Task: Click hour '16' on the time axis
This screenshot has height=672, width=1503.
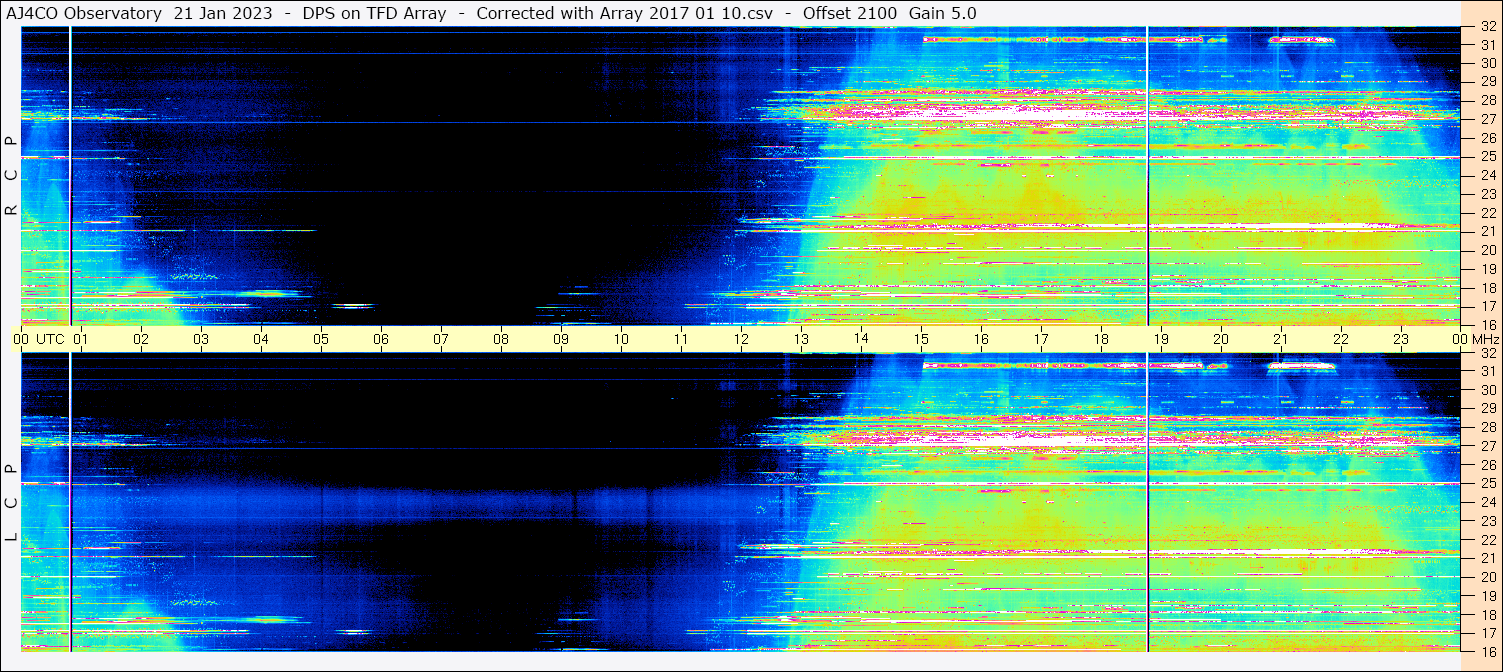Action: [981, 339]
